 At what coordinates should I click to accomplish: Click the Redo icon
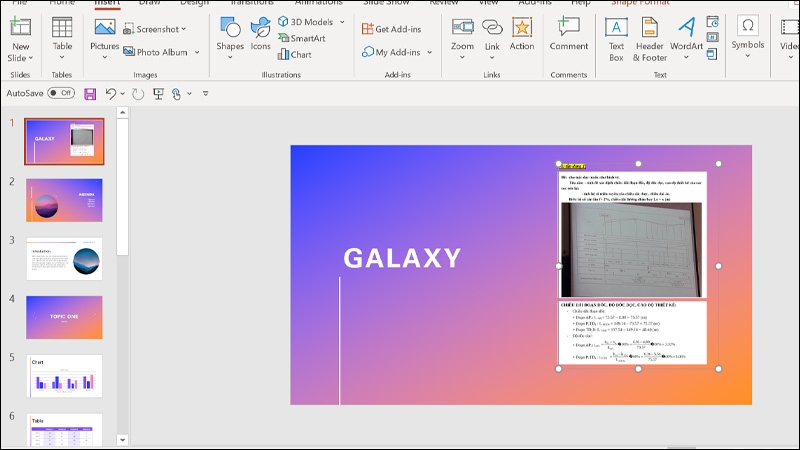pyautogui.click(x=138, y=94)
